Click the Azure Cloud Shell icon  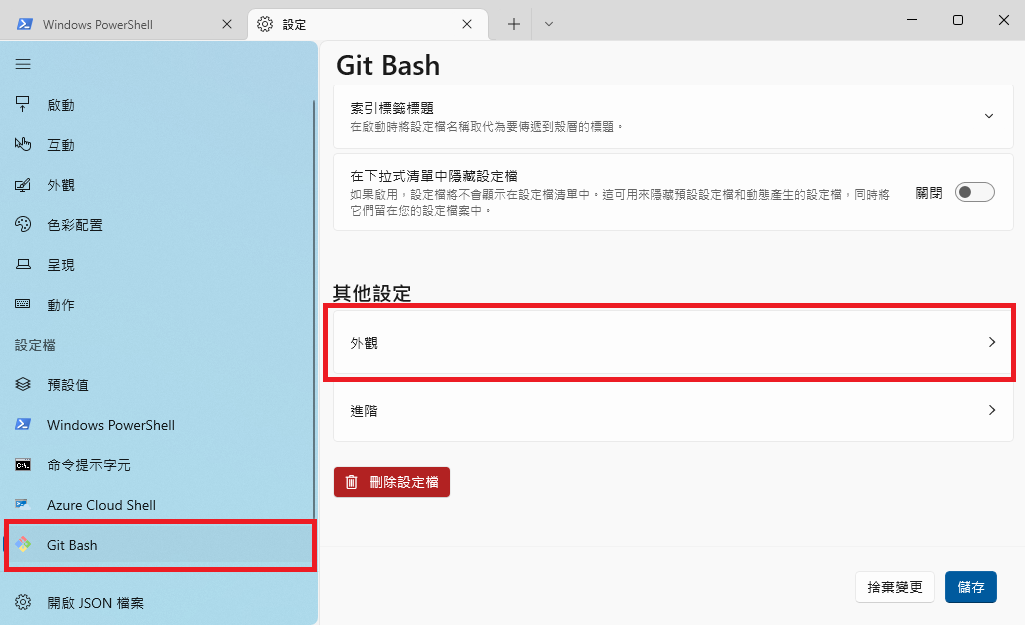coord(23,505)
